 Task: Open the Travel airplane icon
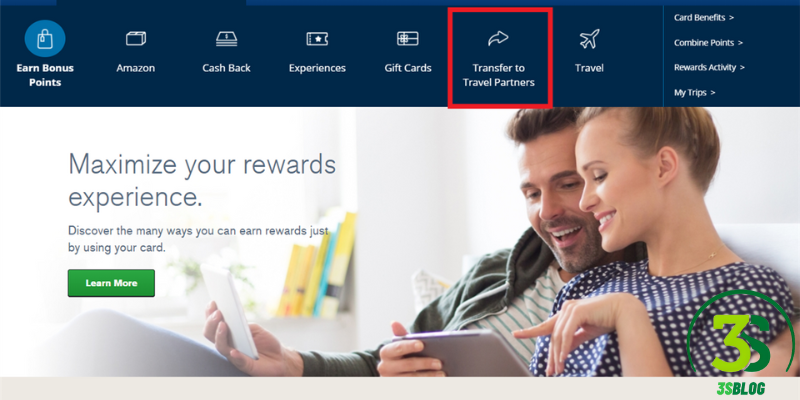589,39
